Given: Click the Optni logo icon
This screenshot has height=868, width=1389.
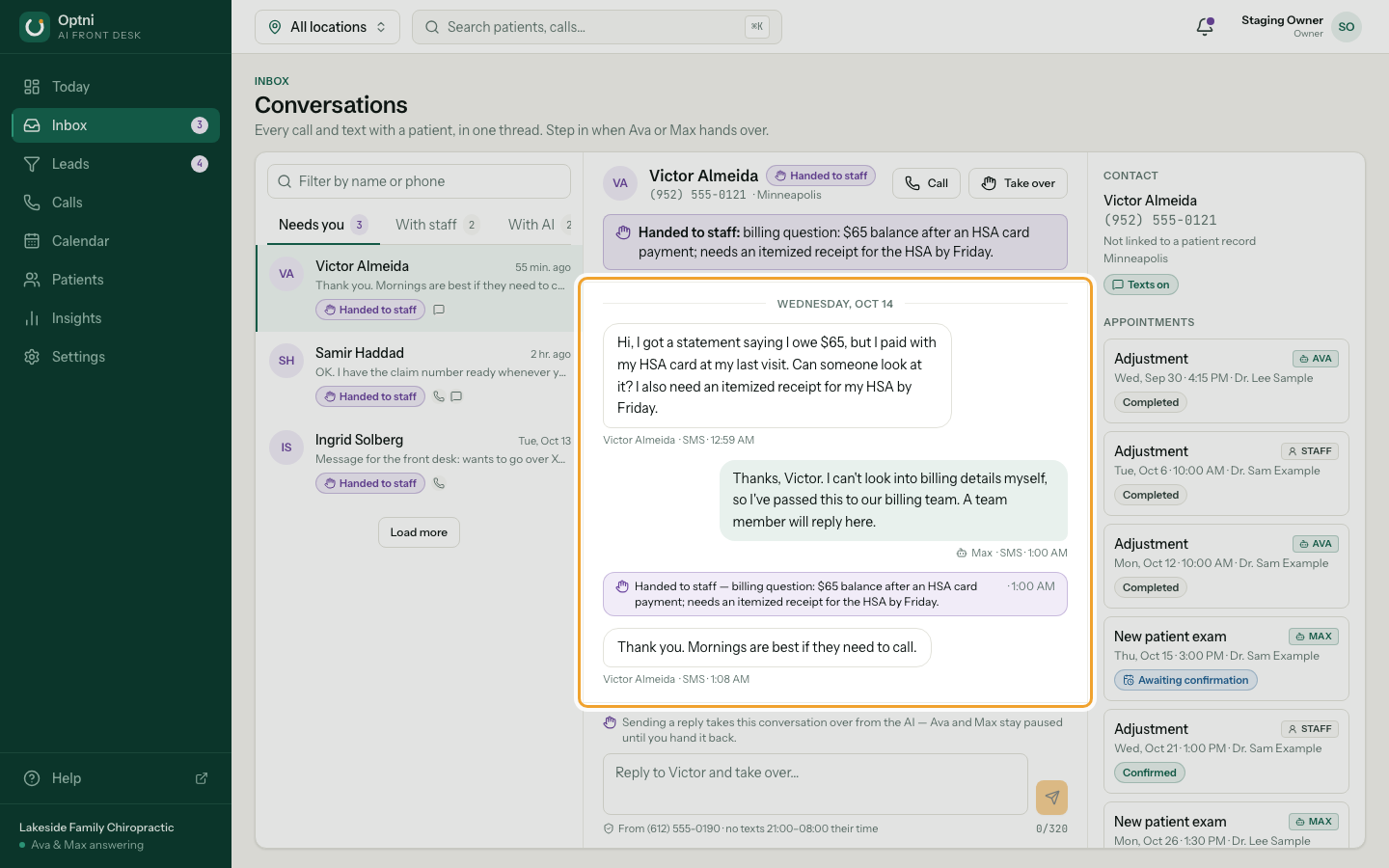Looking at the screenshot, I should tap(35, 27).
